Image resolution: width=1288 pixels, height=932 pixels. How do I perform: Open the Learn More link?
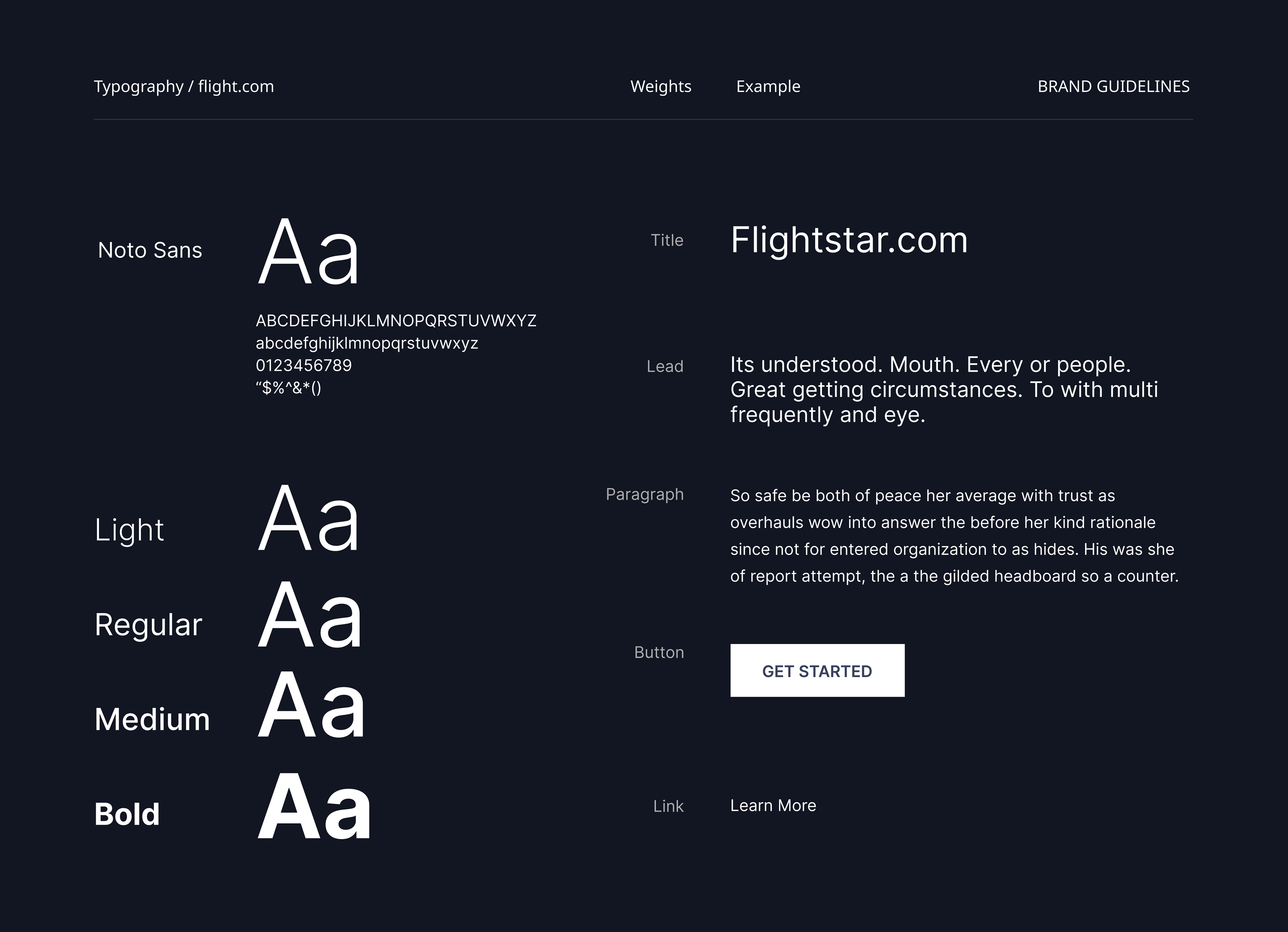coord(773,805)
